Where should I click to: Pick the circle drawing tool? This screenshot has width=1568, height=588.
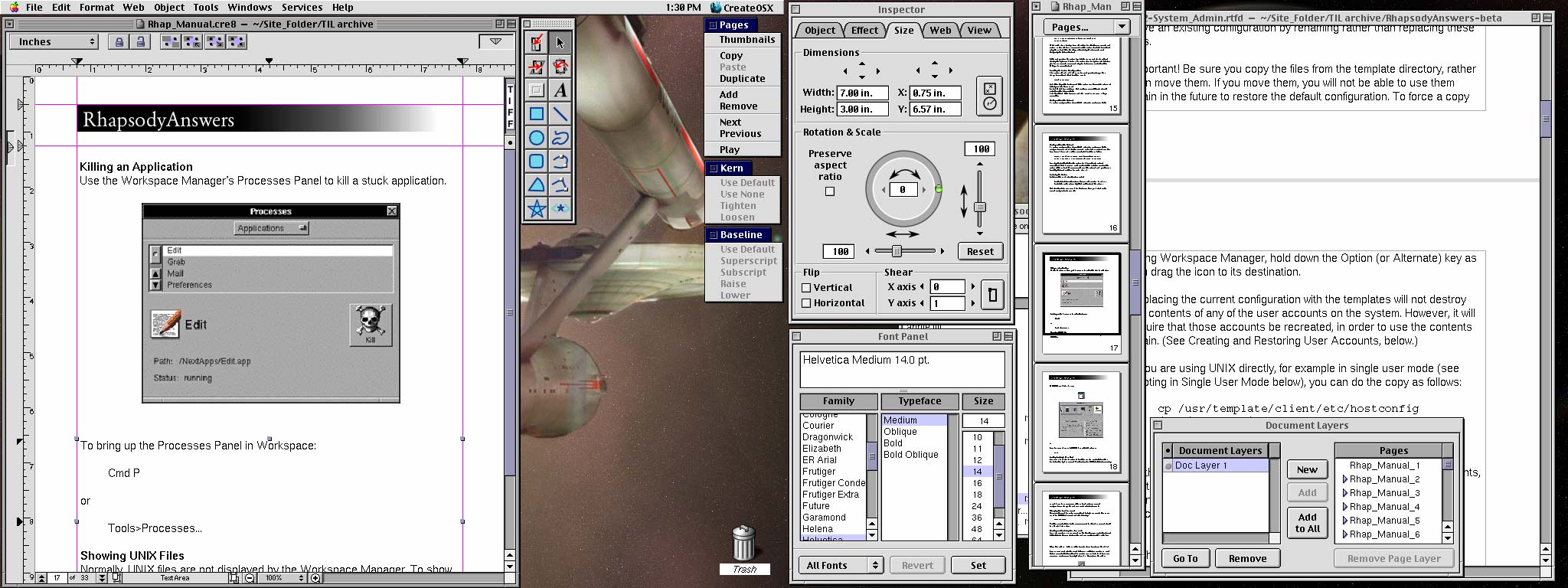coord(537,138)
